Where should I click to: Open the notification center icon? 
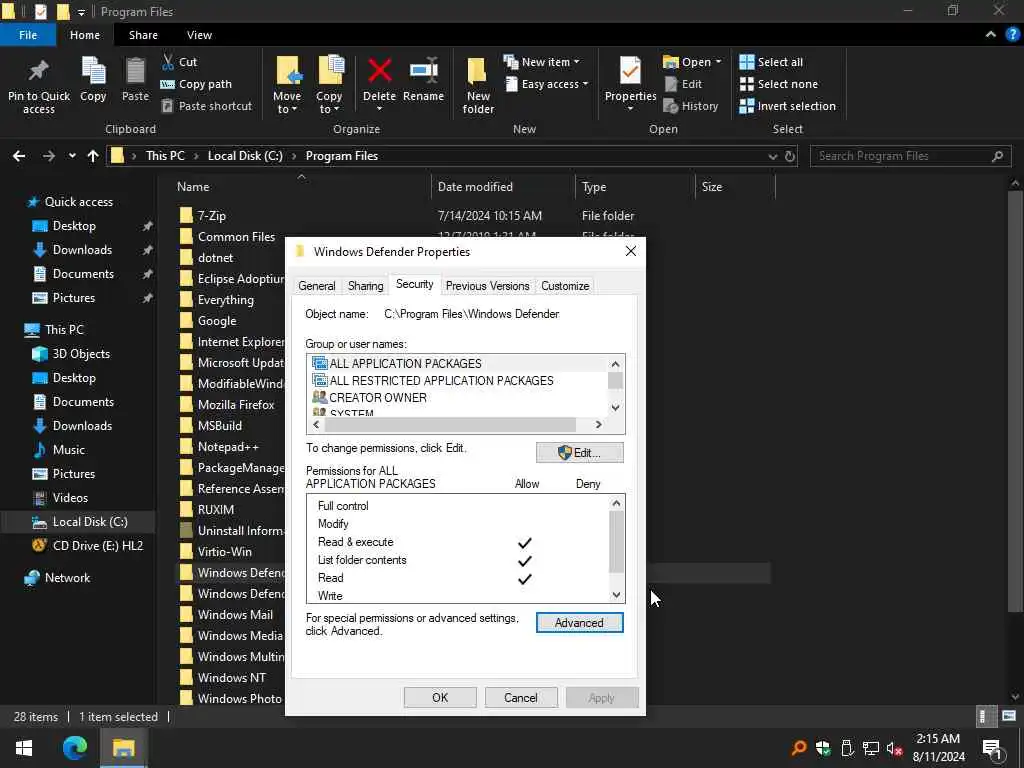coord(992,748)
